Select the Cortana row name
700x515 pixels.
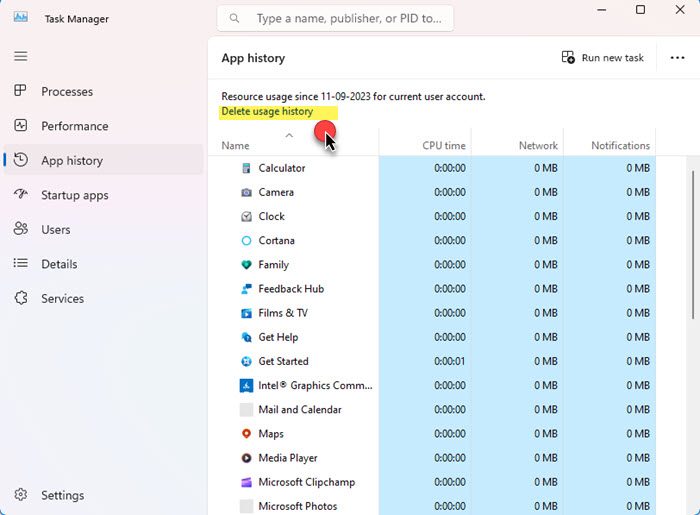[276, 241]
